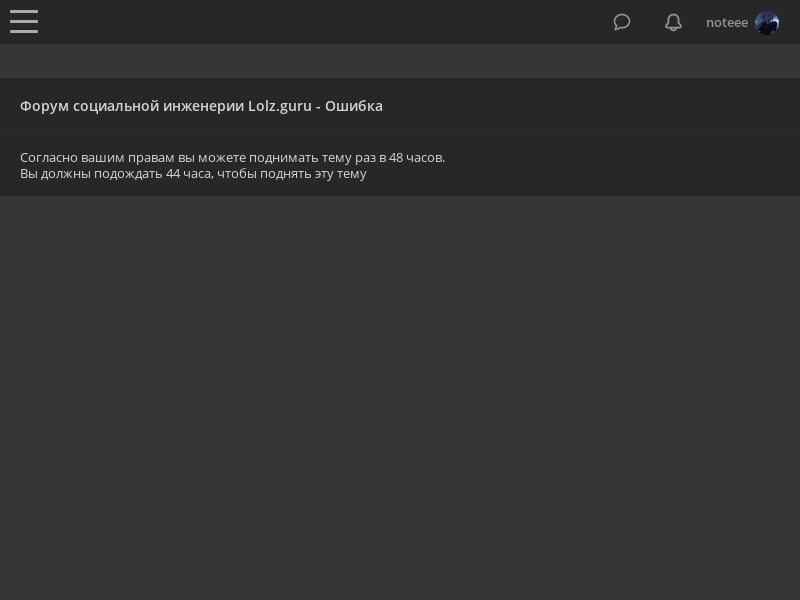The image size is (800, 600).
Task: Click the error page heading text
Action: coord(201,106)
